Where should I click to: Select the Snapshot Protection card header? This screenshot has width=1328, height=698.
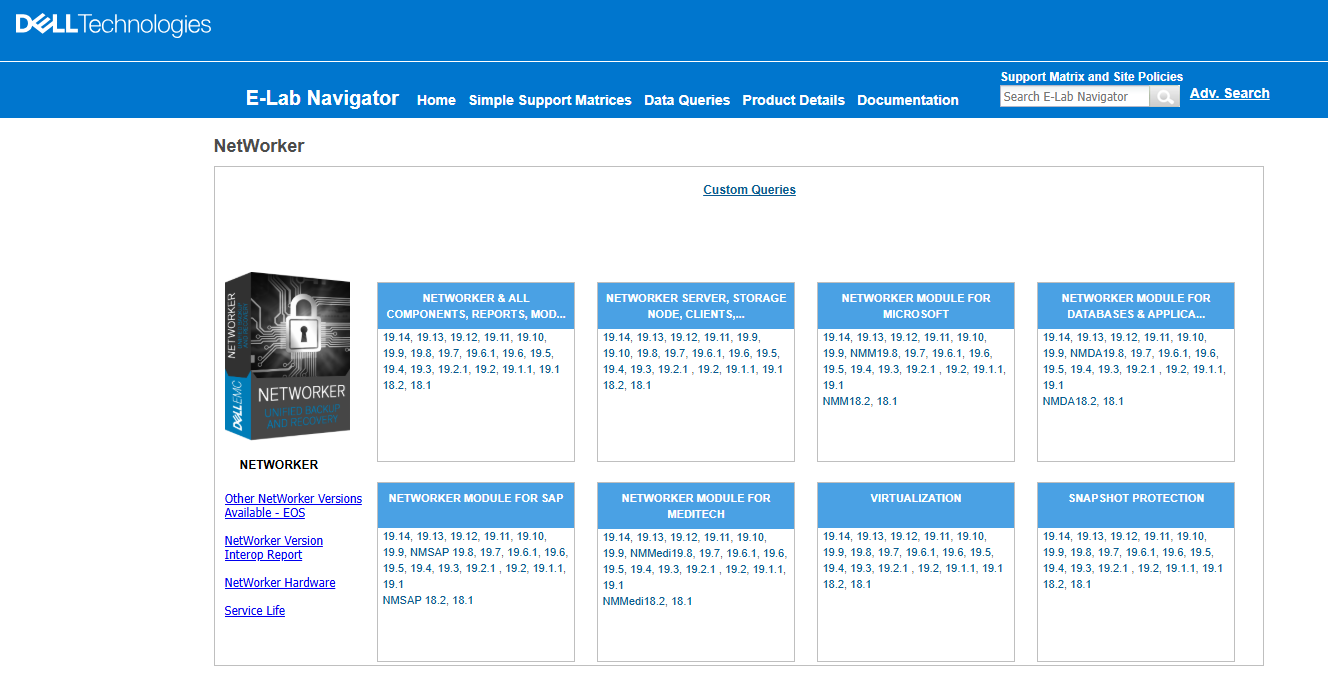pyautogui.click(x=1136, y=506)
